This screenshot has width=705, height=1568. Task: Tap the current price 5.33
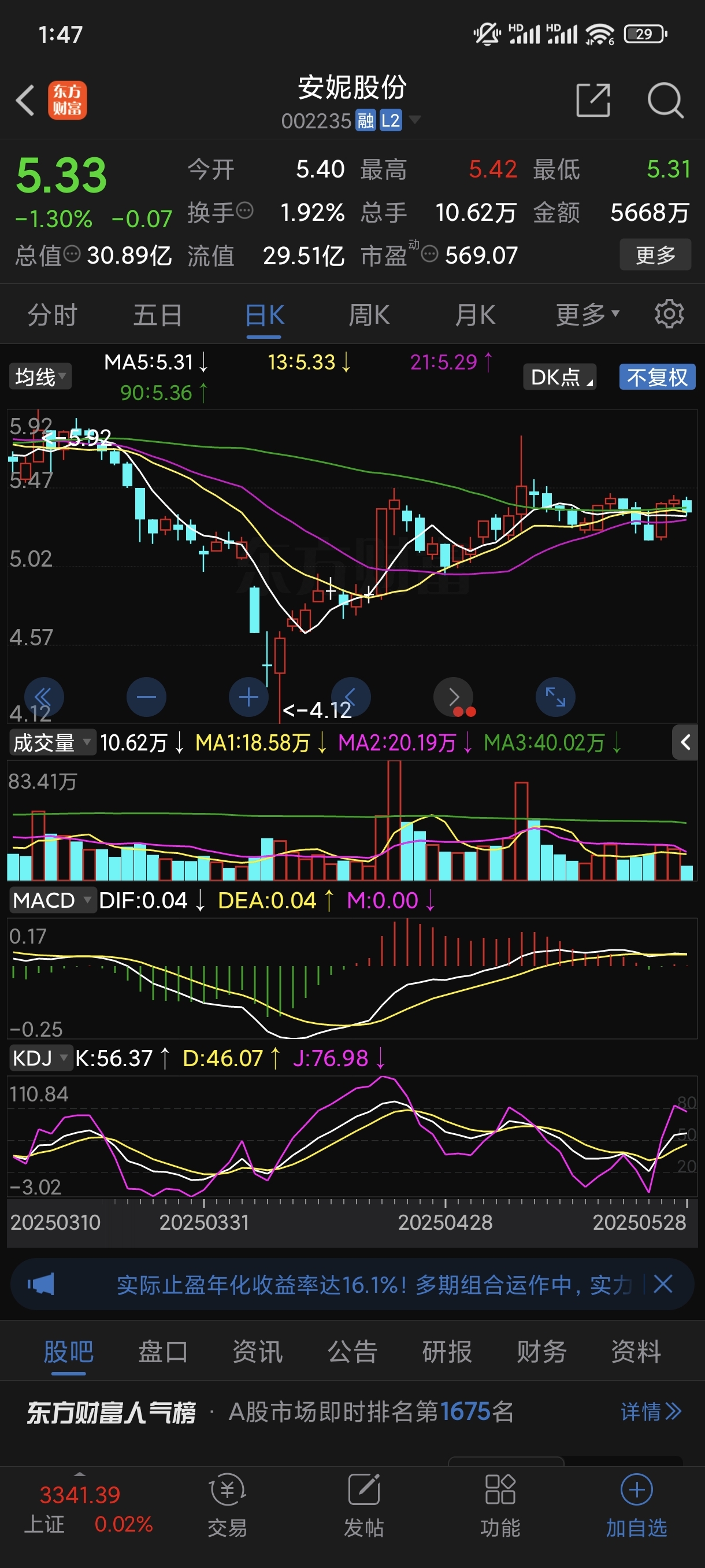pos(61,175)
